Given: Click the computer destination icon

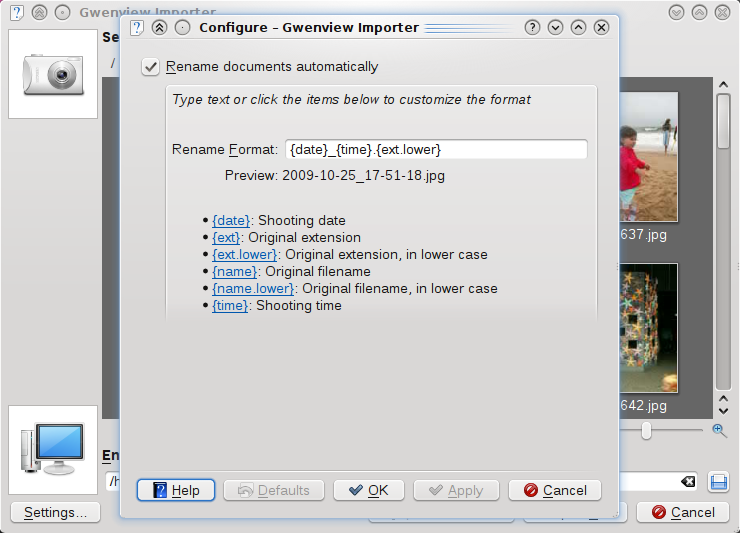Looking at the screenshot, I should coord(53,450).
